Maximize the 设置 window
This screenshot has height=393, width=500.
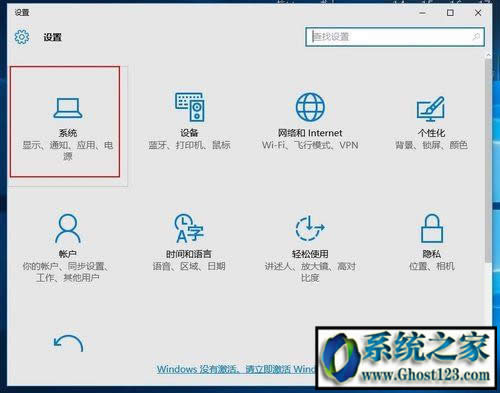point(450,13)
